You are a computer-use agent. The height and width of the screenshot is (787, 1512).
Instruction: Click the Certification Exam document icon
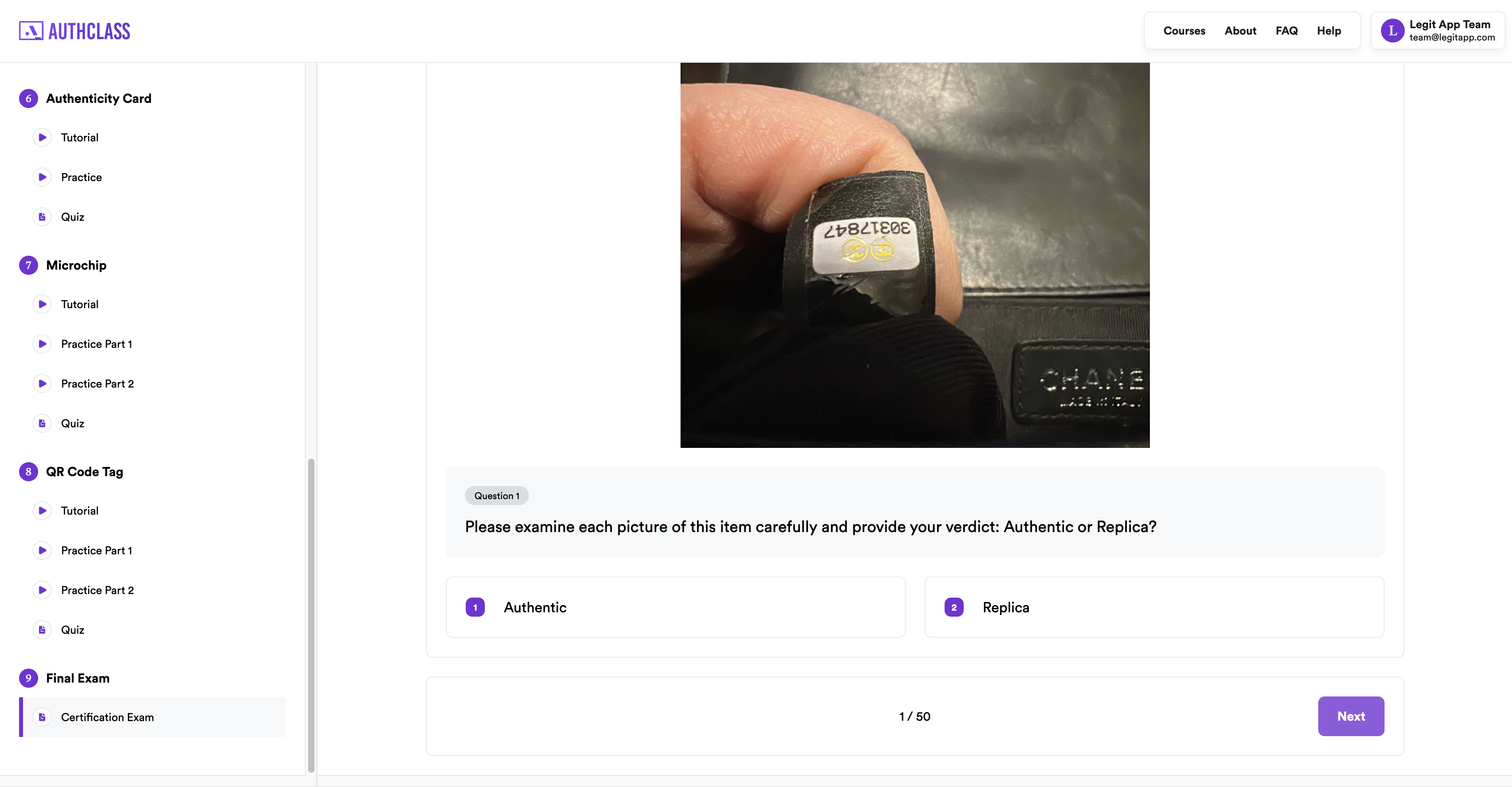42,717
